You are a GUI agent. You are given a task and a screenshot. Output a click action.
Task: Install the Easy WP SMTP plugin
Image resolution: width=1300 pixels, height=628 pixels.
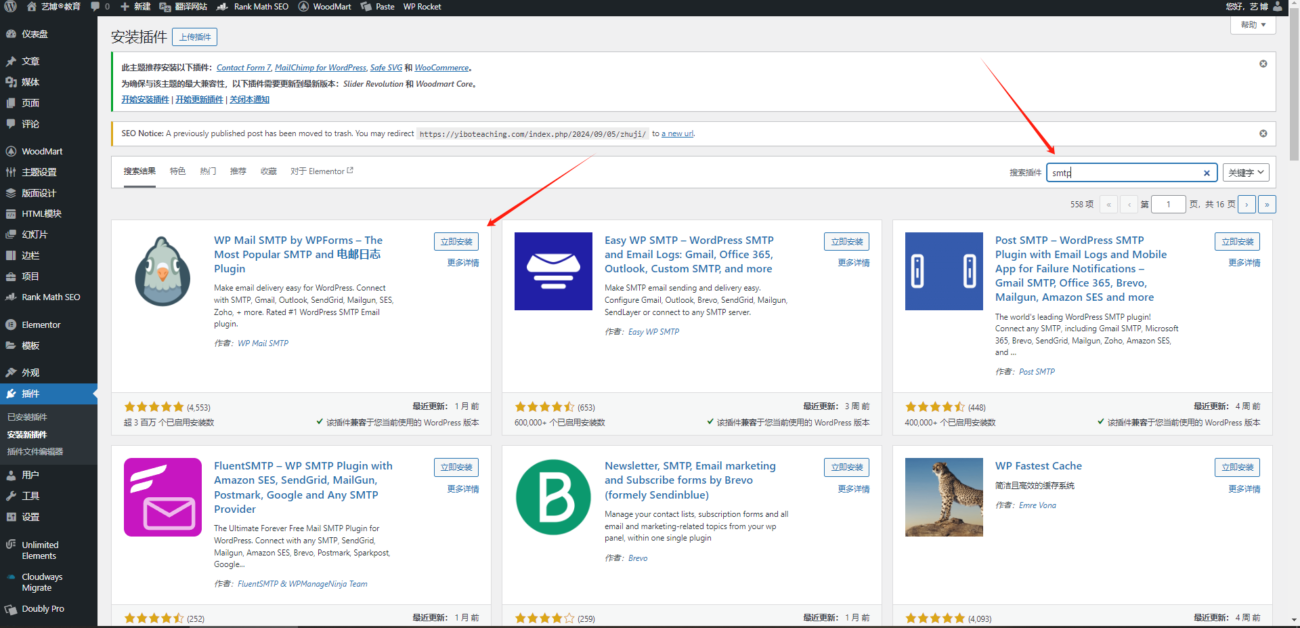coord(846,241)
